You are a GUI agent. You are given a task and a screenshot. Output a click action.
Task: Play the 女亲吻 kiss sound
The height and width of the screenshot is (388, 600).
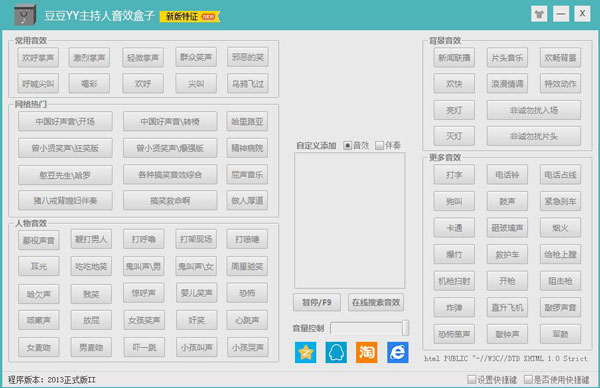[39, 347]
